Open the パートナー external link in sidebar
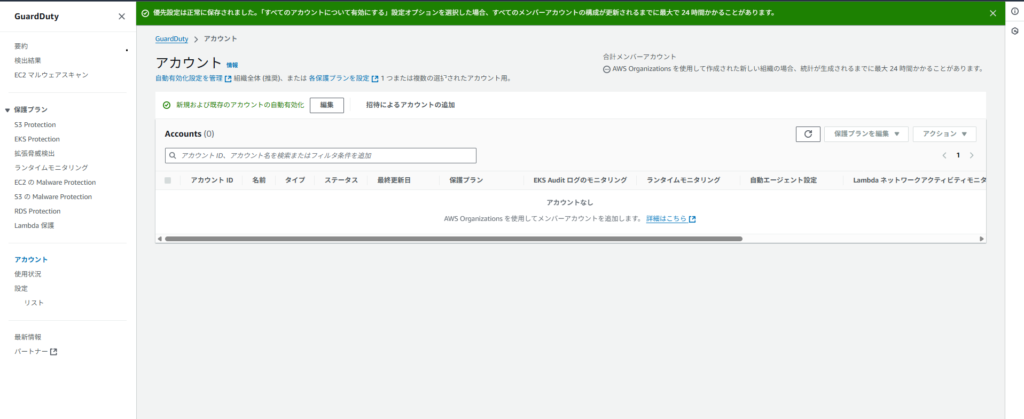The height and width of the screenshot is (419, 1024). click(x=36, y=352)
